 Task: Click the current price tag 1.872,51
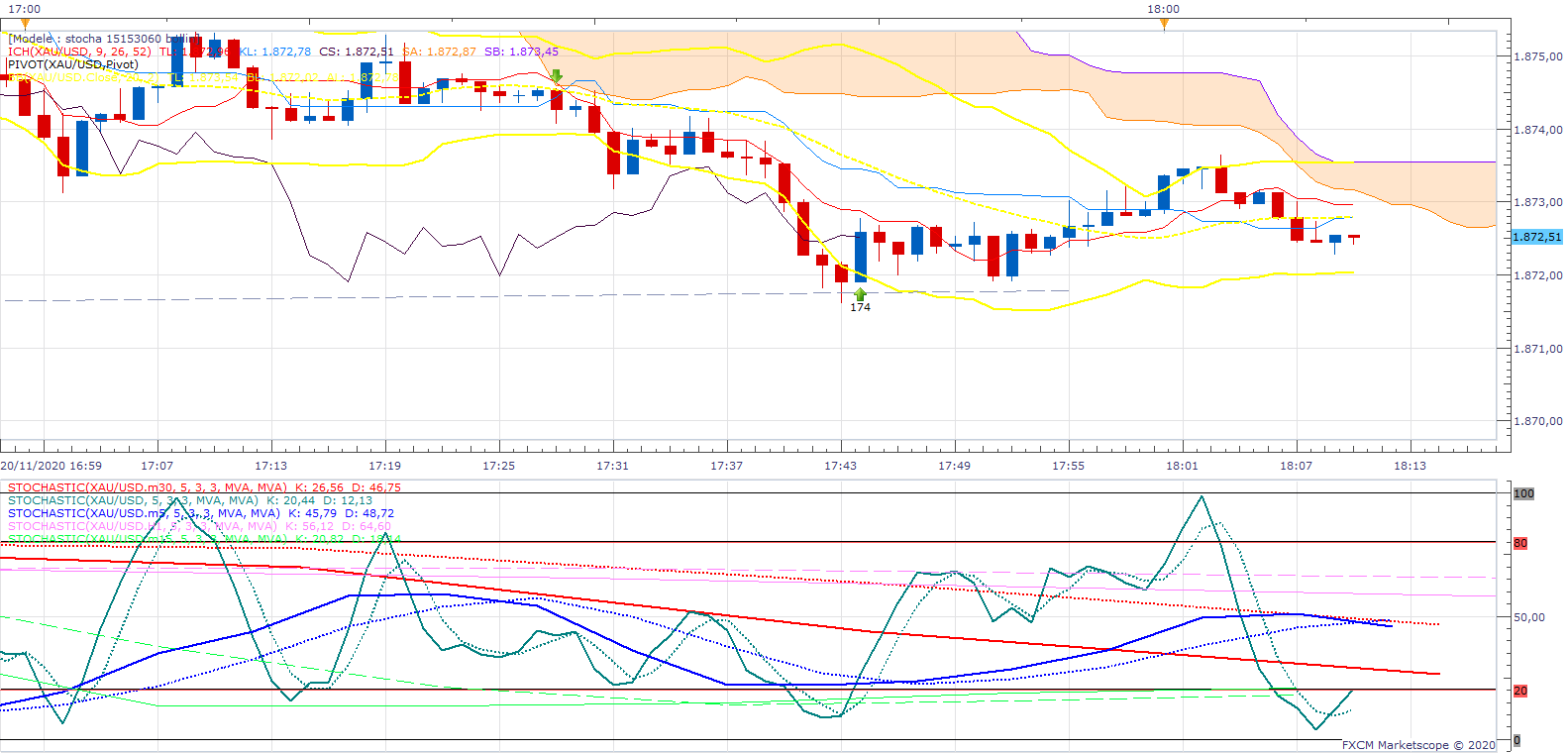click(x=1536, y=237)
